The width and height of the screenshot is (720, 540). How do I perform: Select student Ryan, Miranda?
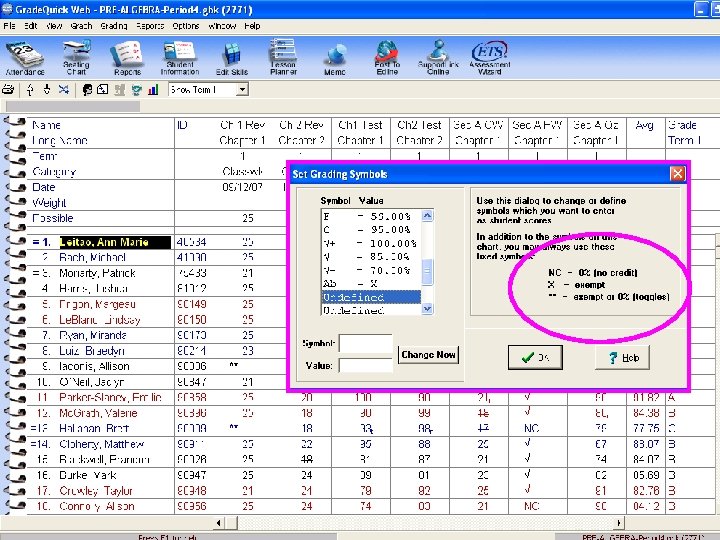(x=92, y=335)
